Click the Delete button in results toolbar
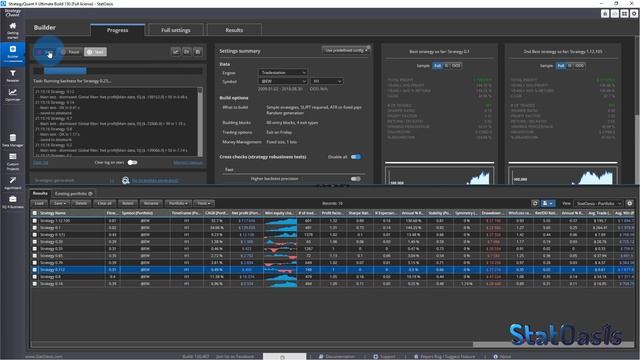 click(x=81, y=203)
